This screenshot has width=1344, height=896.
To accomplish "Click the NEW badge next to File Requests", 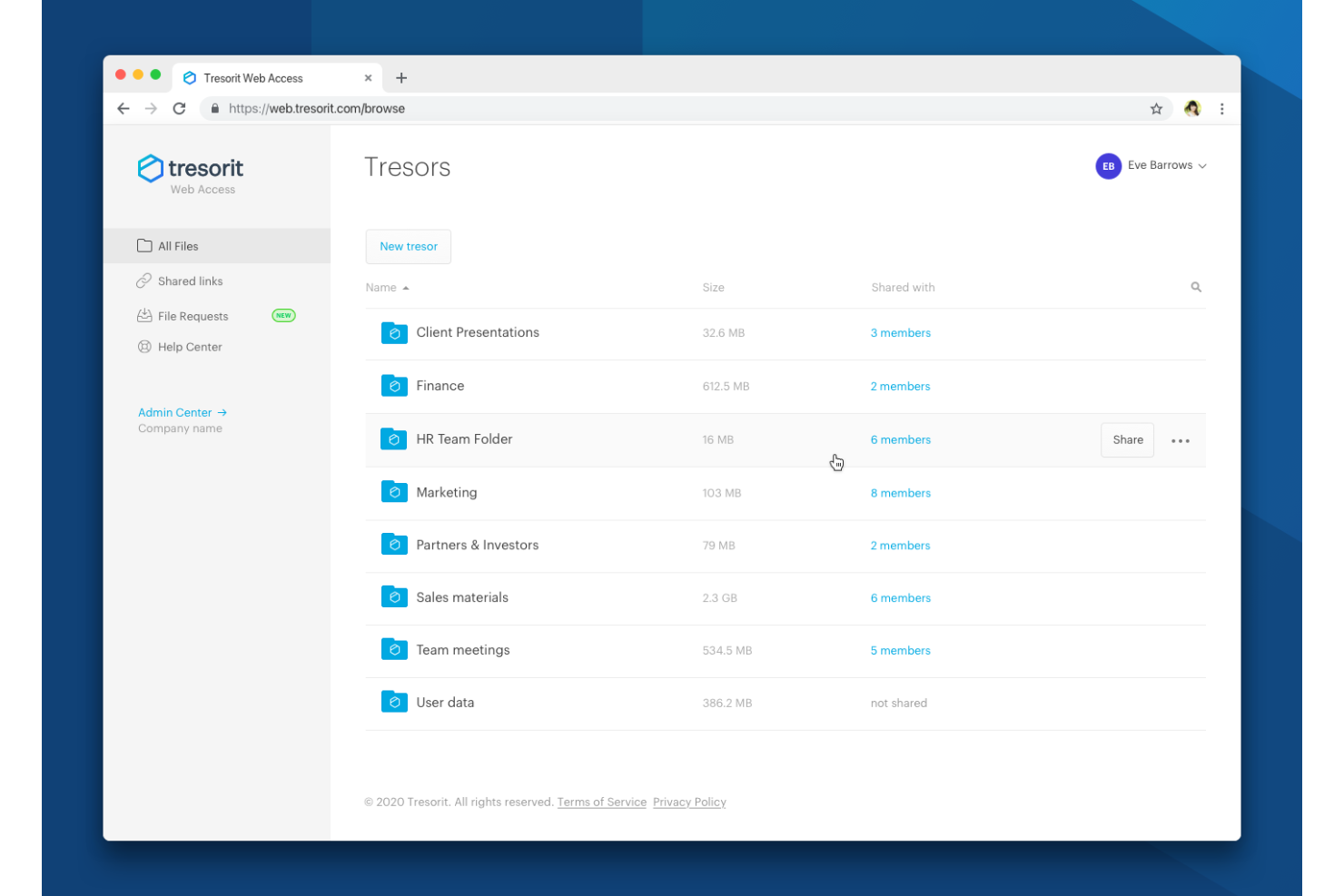I will pyautogui.click(x=284, y=316).
